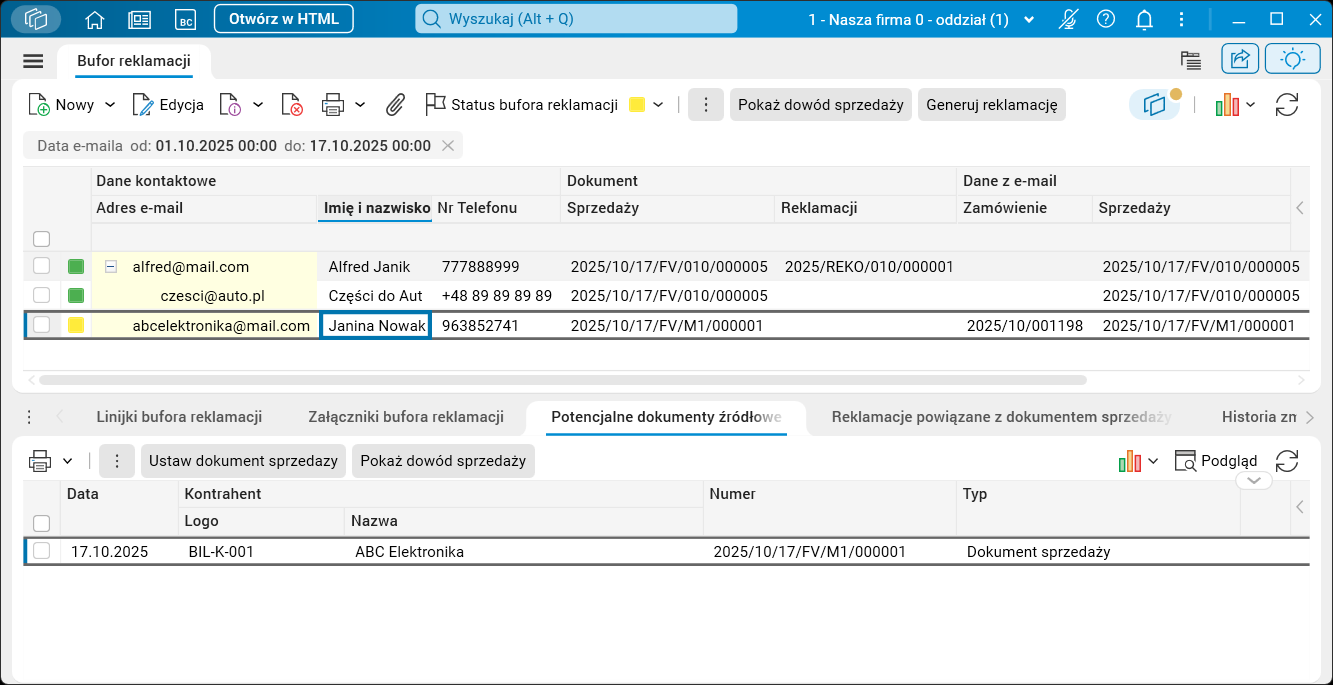
Task: Open the BC module icon
Action: [x=185, y=19]
